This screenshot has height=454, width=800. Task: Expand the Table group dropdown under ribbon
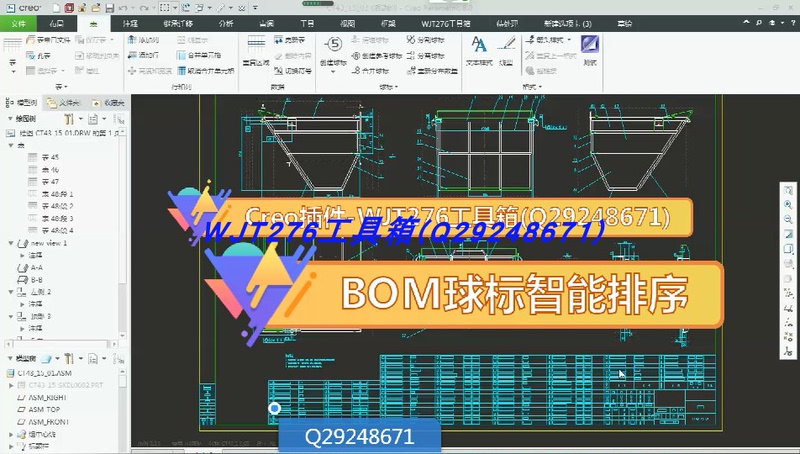point(66,87)
